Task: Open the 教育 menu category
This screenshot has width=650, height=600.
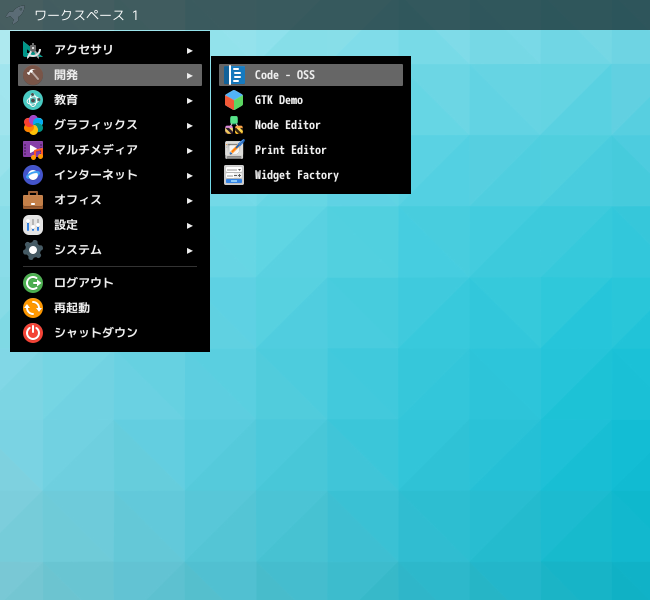Action: click(66, 100)
